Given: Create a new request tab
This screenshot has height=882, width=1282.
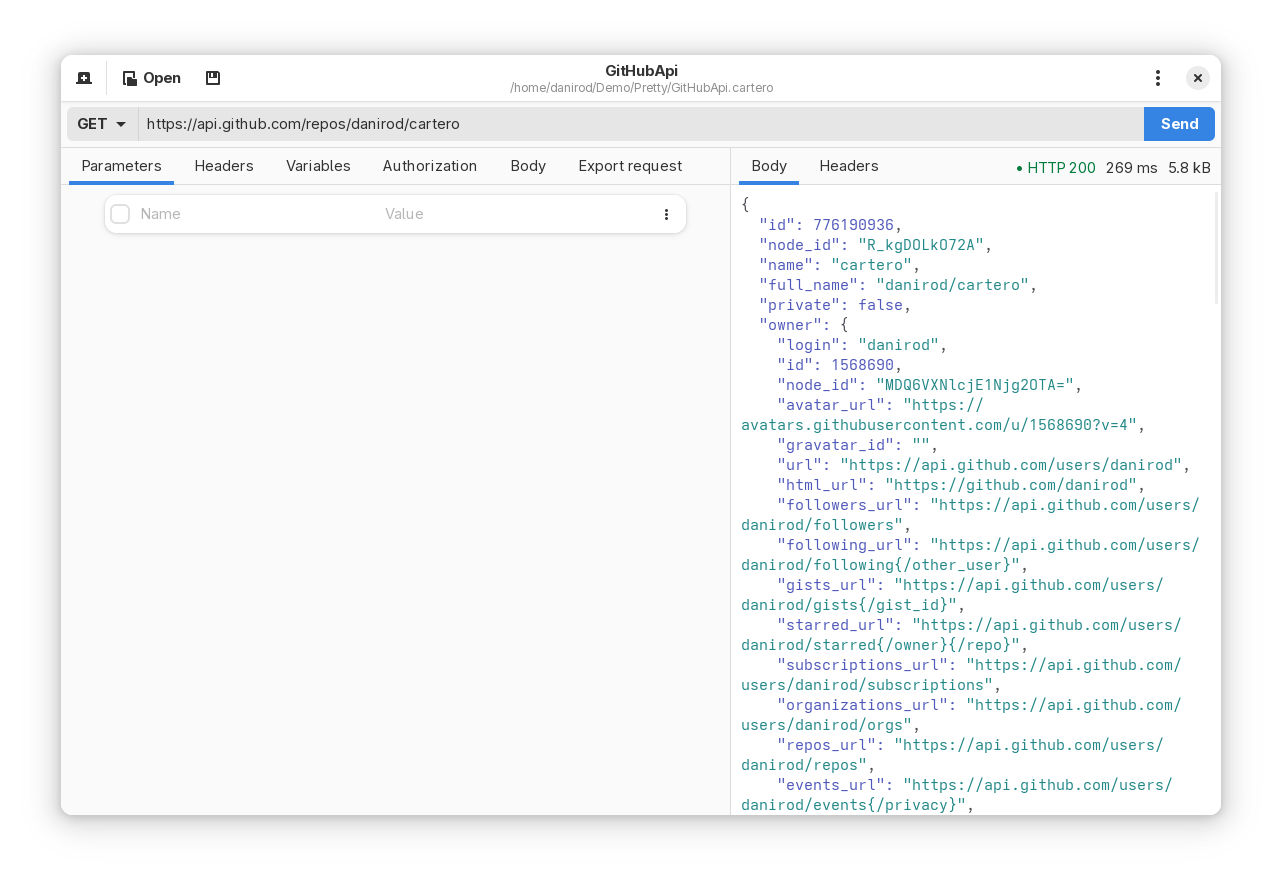Looking at the screenshot, I should tap(84, 77).
